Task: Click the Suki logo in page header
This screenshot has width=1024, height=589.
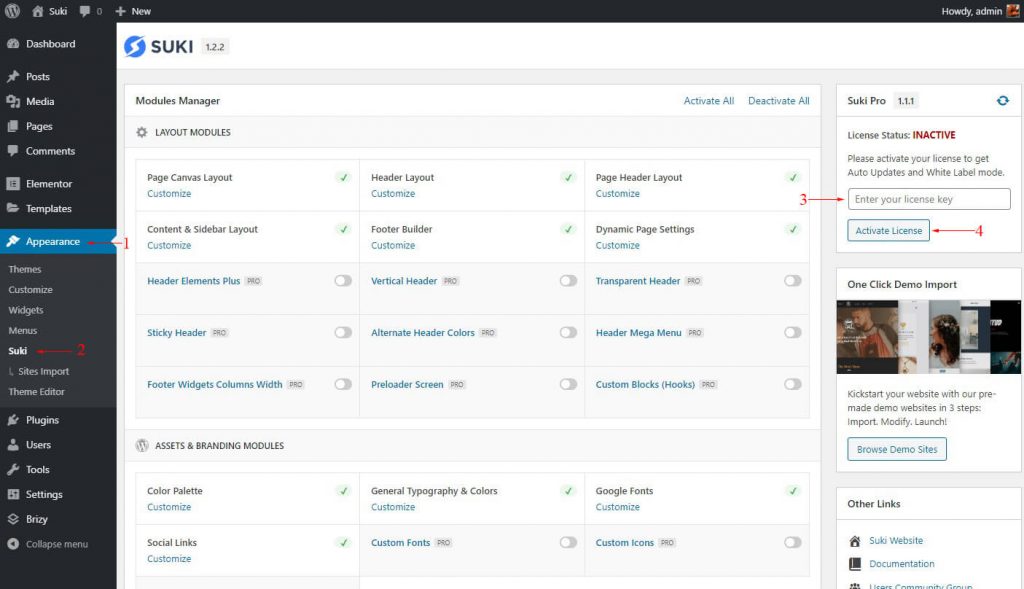Action: click(x=159, y=46)
